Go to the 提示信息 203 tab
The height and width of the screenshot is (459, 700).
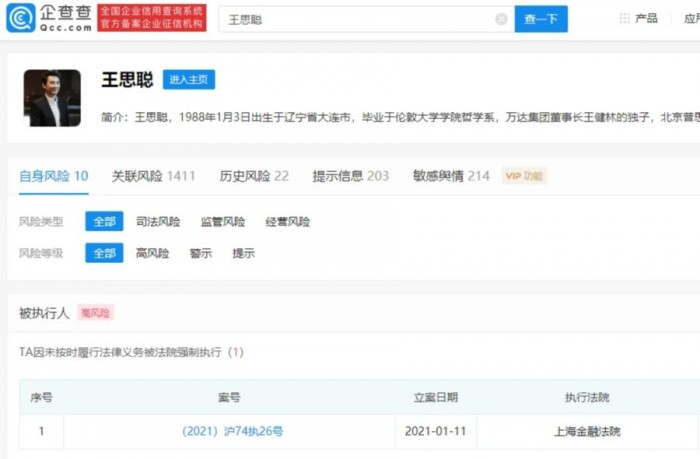tap(350, 176)
